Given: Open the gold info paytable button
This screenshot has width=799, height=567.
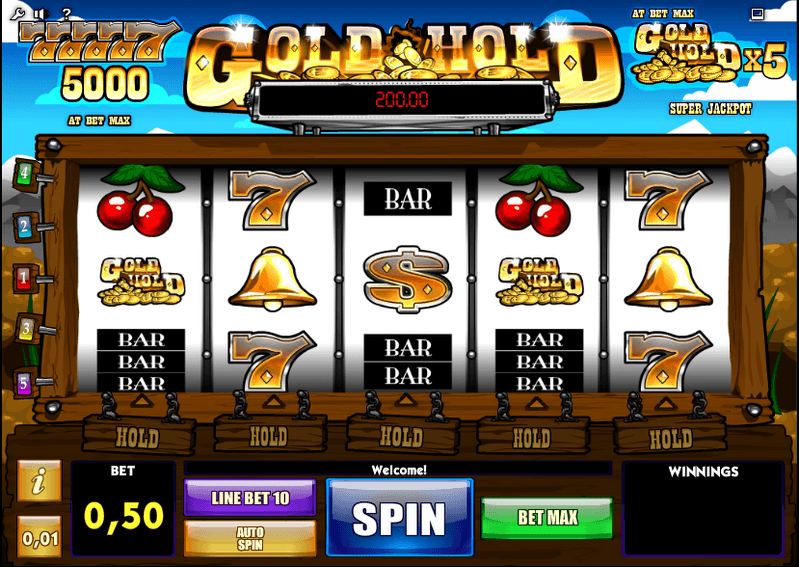Looking at the screenshot, I should click(39, 480).
